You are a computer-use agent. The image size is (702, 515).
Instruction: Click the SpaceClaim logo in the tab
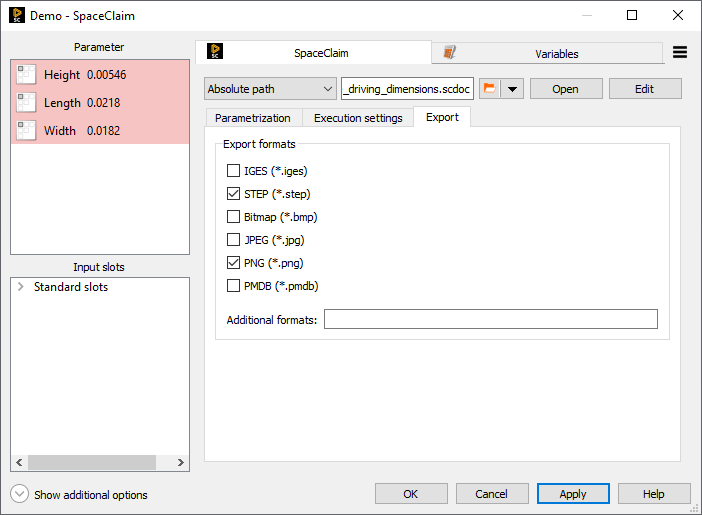tap(215, 51)
